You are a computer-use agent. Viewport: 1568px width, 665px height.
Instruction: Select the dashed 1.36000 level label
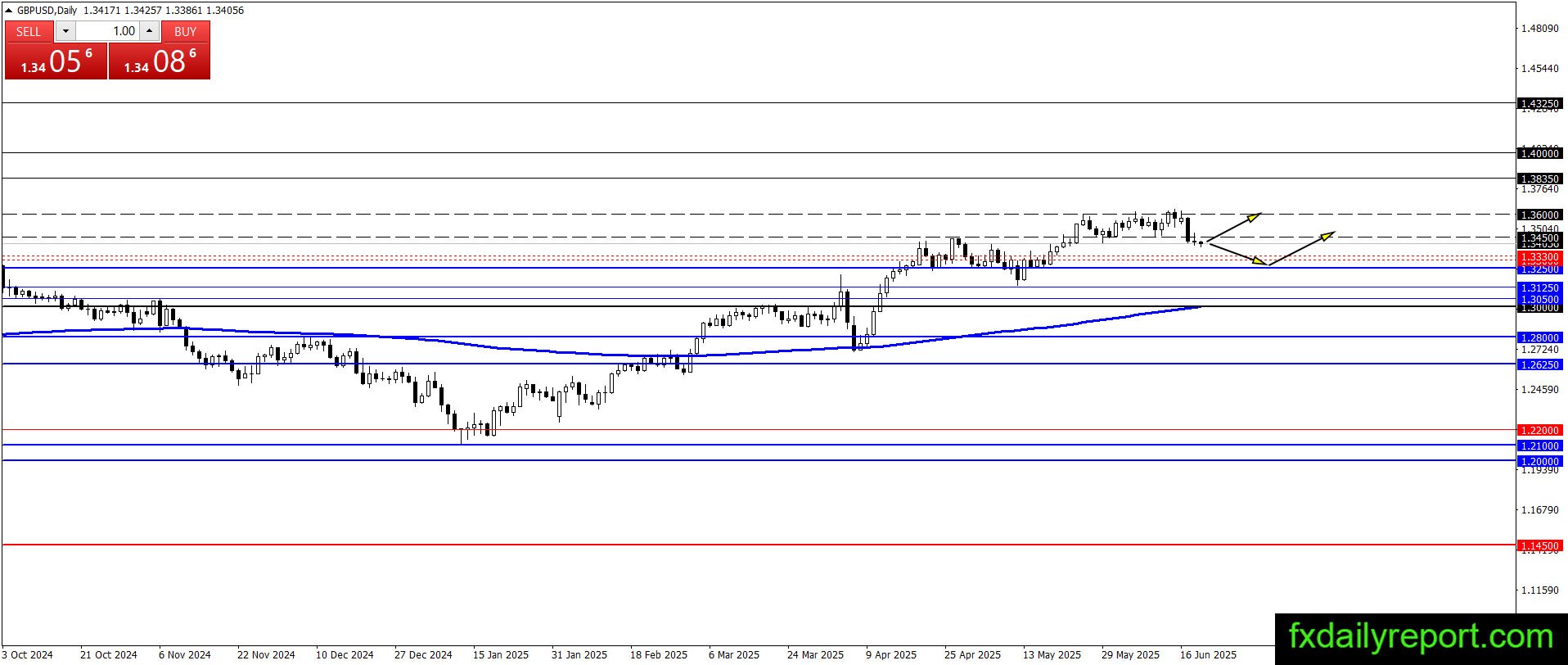(1539, 215)
